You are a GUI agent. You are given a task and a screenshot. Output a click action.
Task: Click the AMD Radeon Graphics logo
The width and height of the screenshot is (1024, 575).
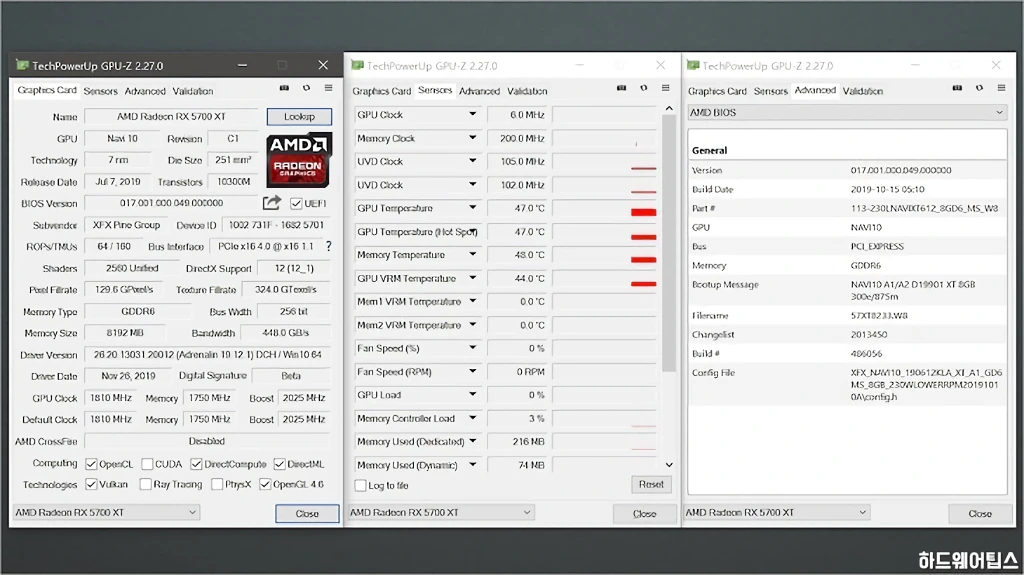click(x=299, y=159)
